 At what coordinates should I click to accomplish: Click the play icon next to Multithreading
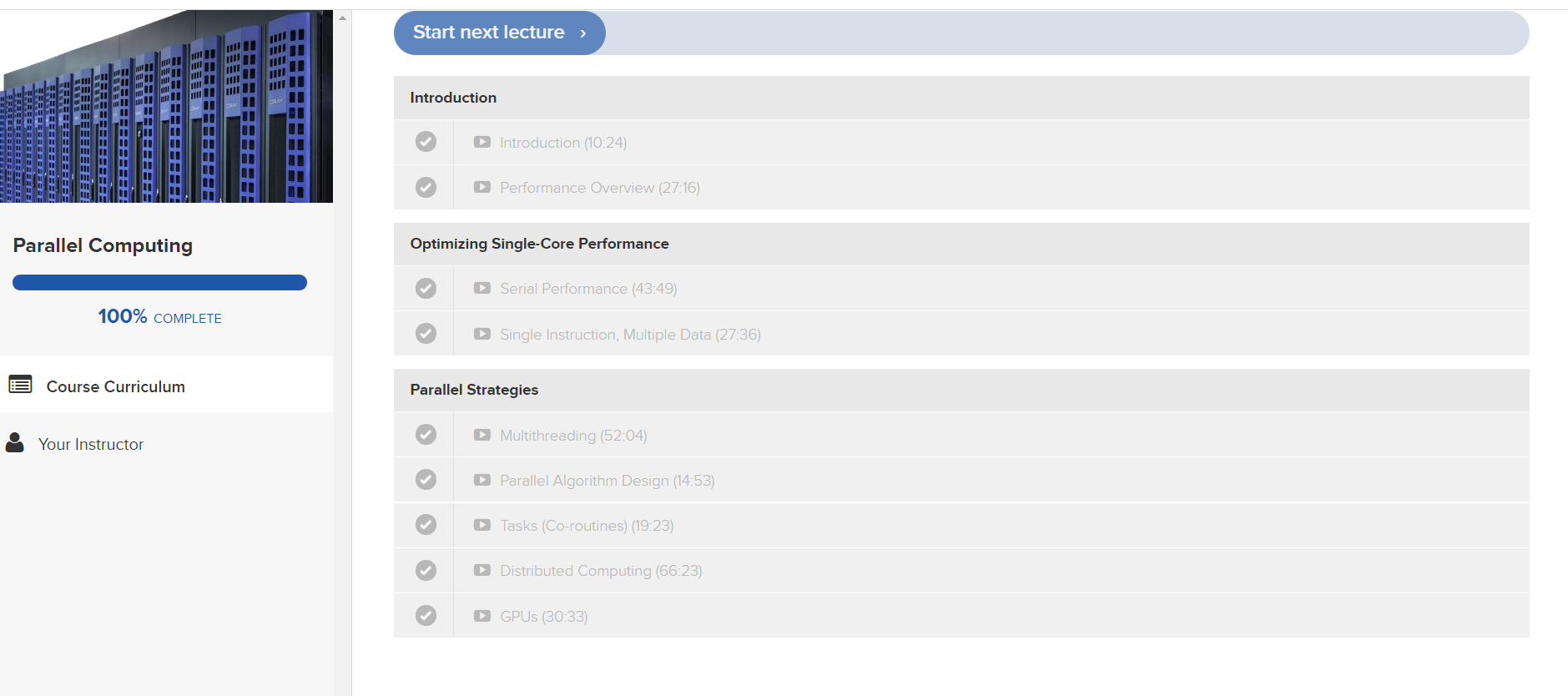click(481, 435)
